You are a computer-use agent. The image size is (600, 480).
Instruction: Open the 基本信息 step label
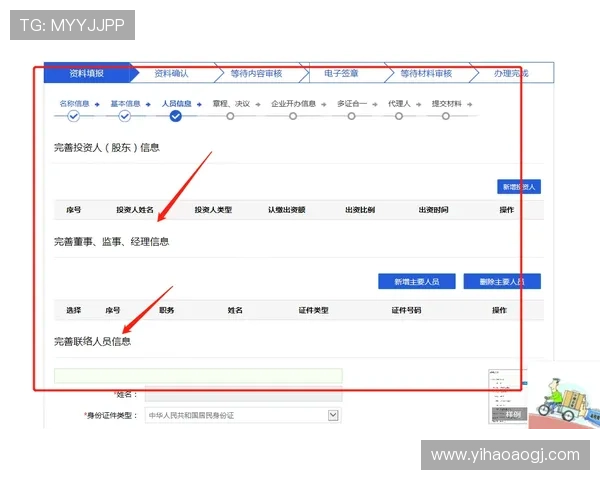pyautogui.click(x=125, y=103)
